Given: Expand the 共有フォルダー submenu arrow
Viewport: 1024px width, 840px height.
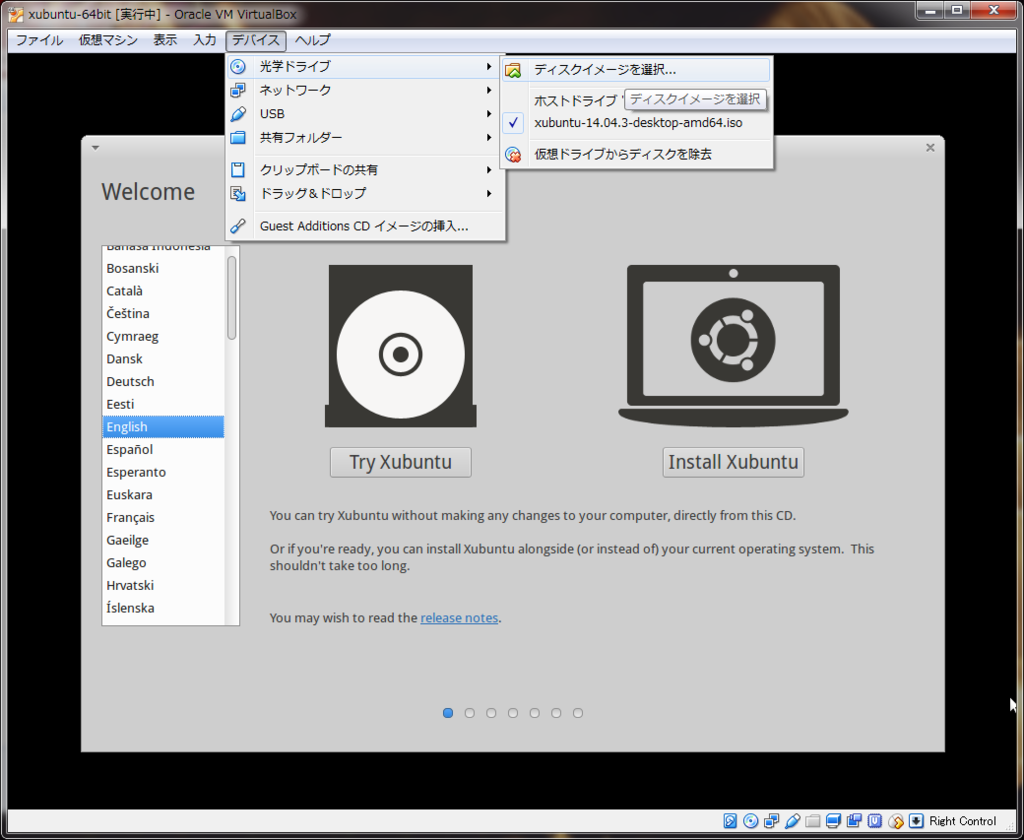Looking at the screenshot, I should pyautogui.click(x=488, y=138).
